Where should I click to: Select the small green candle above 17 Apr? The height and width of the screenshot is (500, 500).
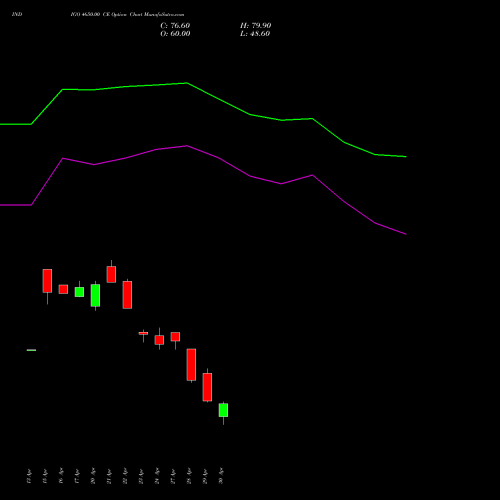[79, 292]
